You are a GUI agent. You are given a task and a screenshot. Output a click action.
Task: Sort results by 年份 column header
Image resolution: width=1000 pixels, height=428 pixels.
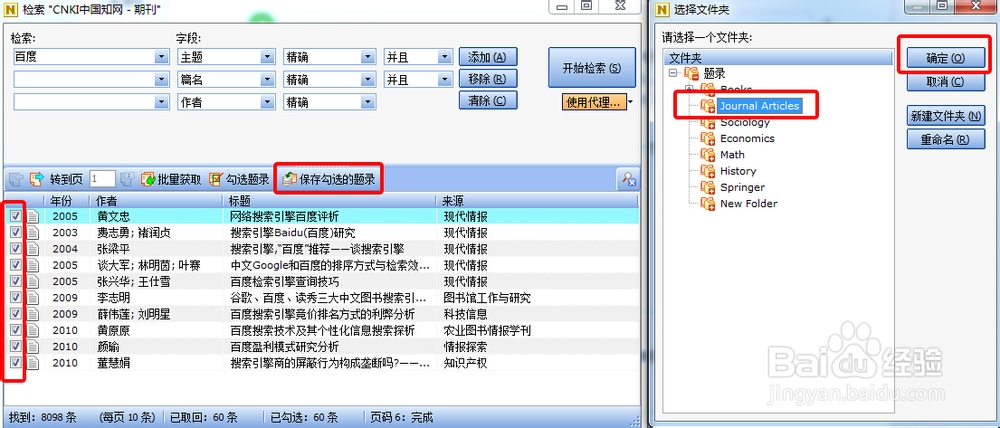(66, 200)
